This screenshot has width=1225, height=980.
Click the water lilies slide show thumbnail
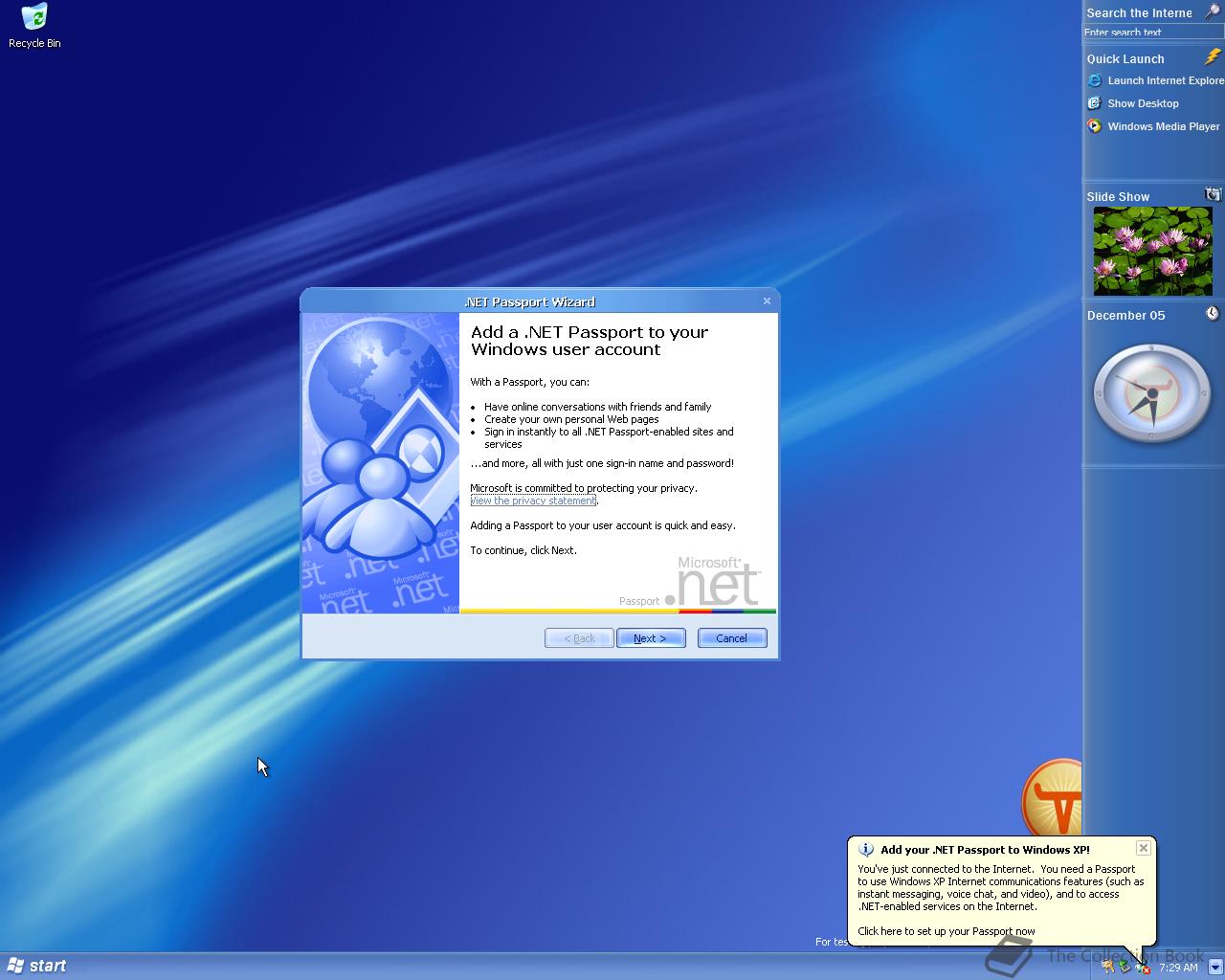point(1152,251)
